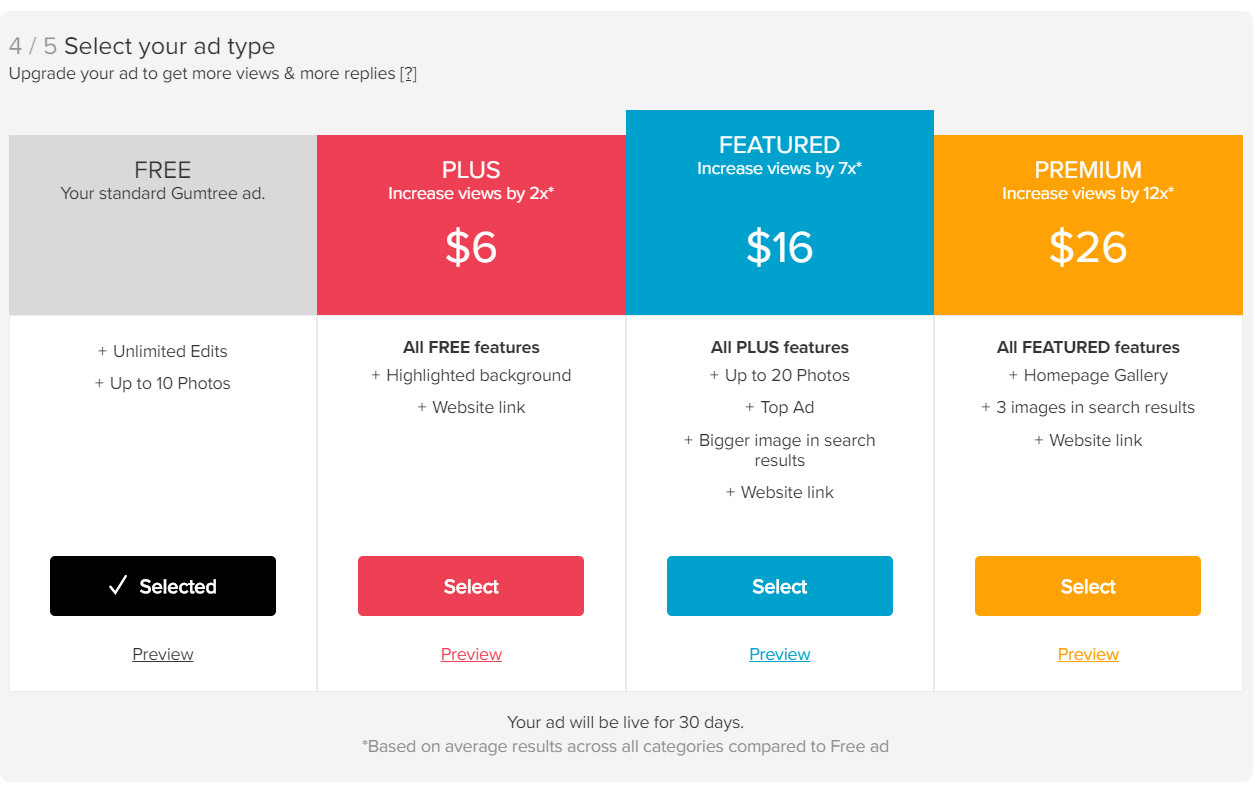Select the PREMIUM ad type button
The width and height of the screenshot is (1255, 790).
point(1088,586)
